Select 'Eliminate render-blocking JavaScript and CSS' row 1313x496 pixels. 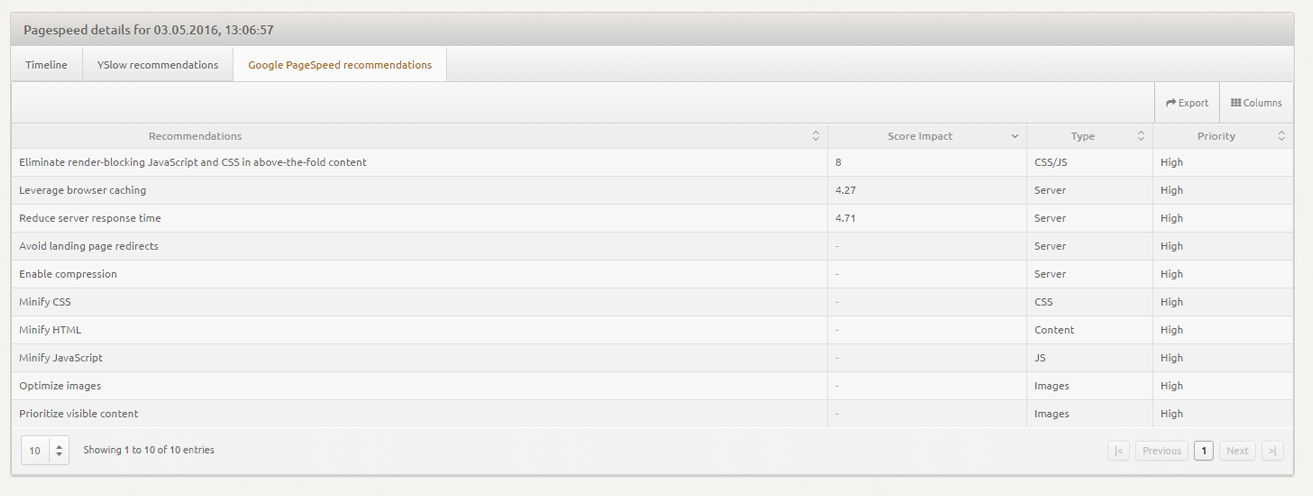coord(652,162)
